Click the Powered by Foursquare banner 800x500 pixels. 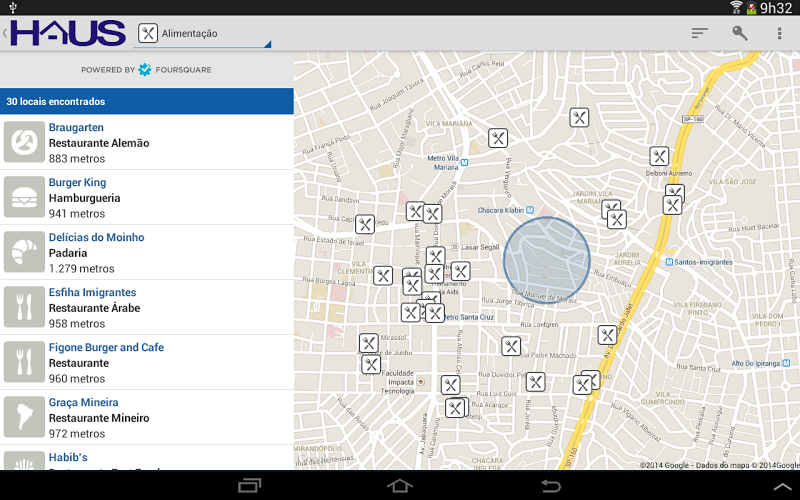[146, 69]
